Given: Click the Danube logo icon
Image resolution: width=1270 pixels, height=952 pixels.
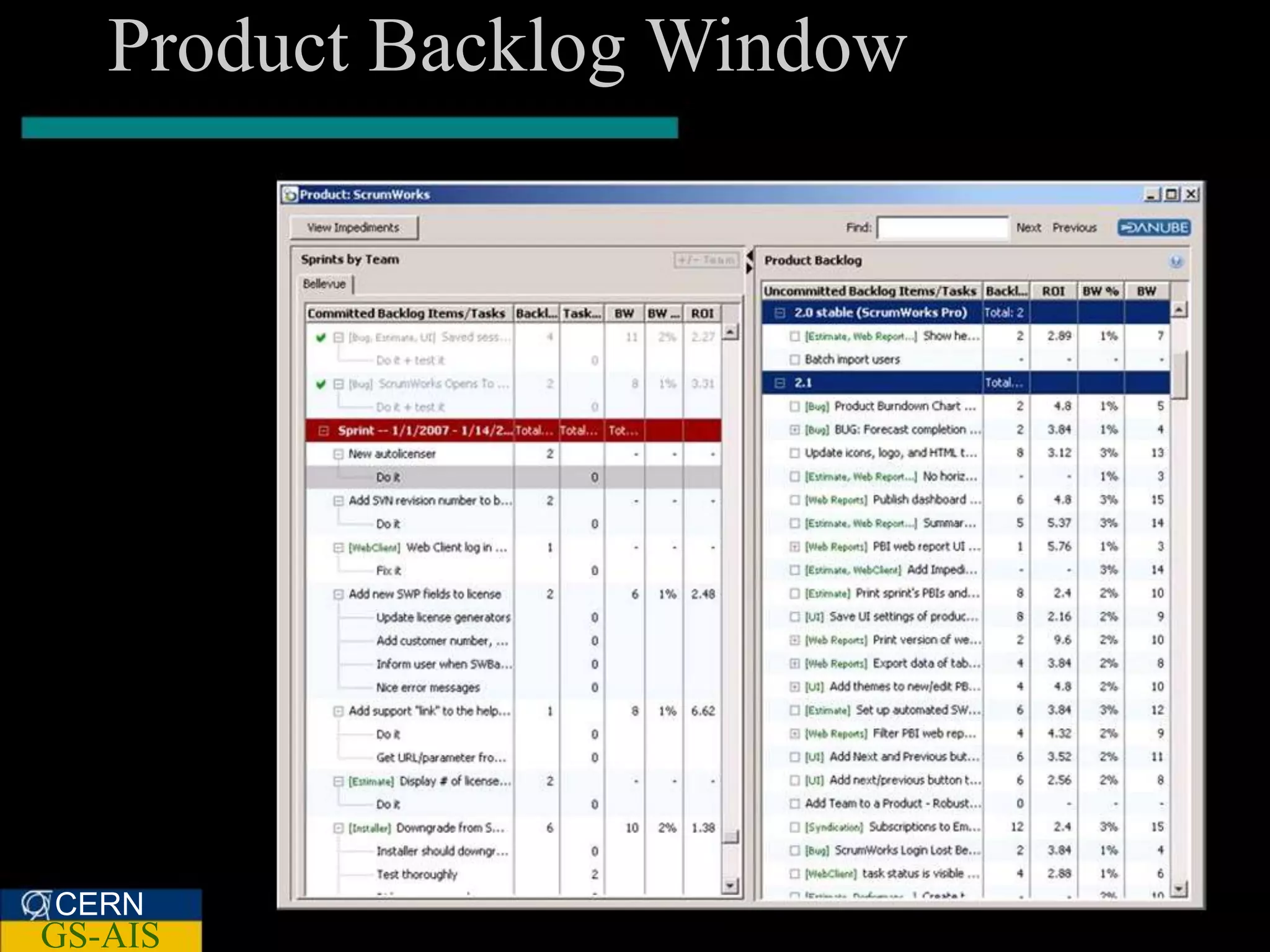Looking at the screenshot, I should 1153,227.
